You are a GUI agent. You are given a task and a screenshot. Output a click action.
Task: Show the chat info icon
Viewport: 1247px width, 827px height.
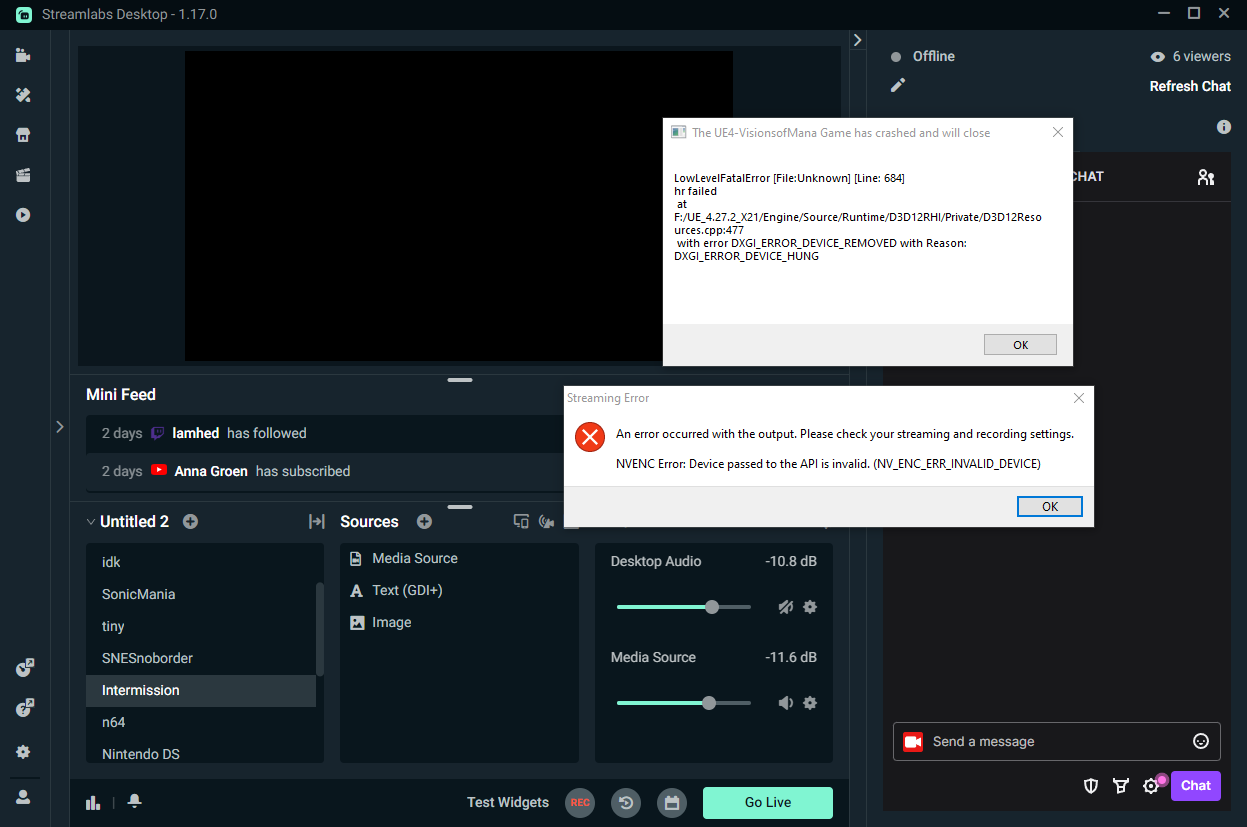point(1224,127)
